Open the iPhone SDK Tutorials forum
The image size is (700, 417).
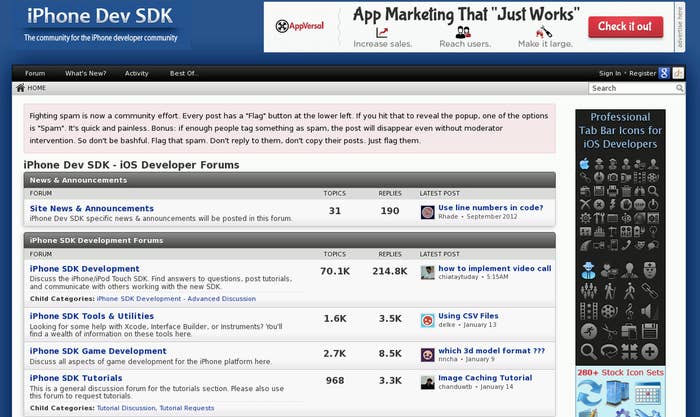[x=76, y=378]
